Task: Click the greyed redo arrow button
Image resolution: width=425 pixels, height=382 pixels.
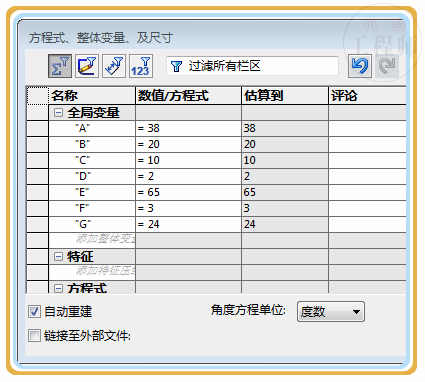Action: click(387, 66)
